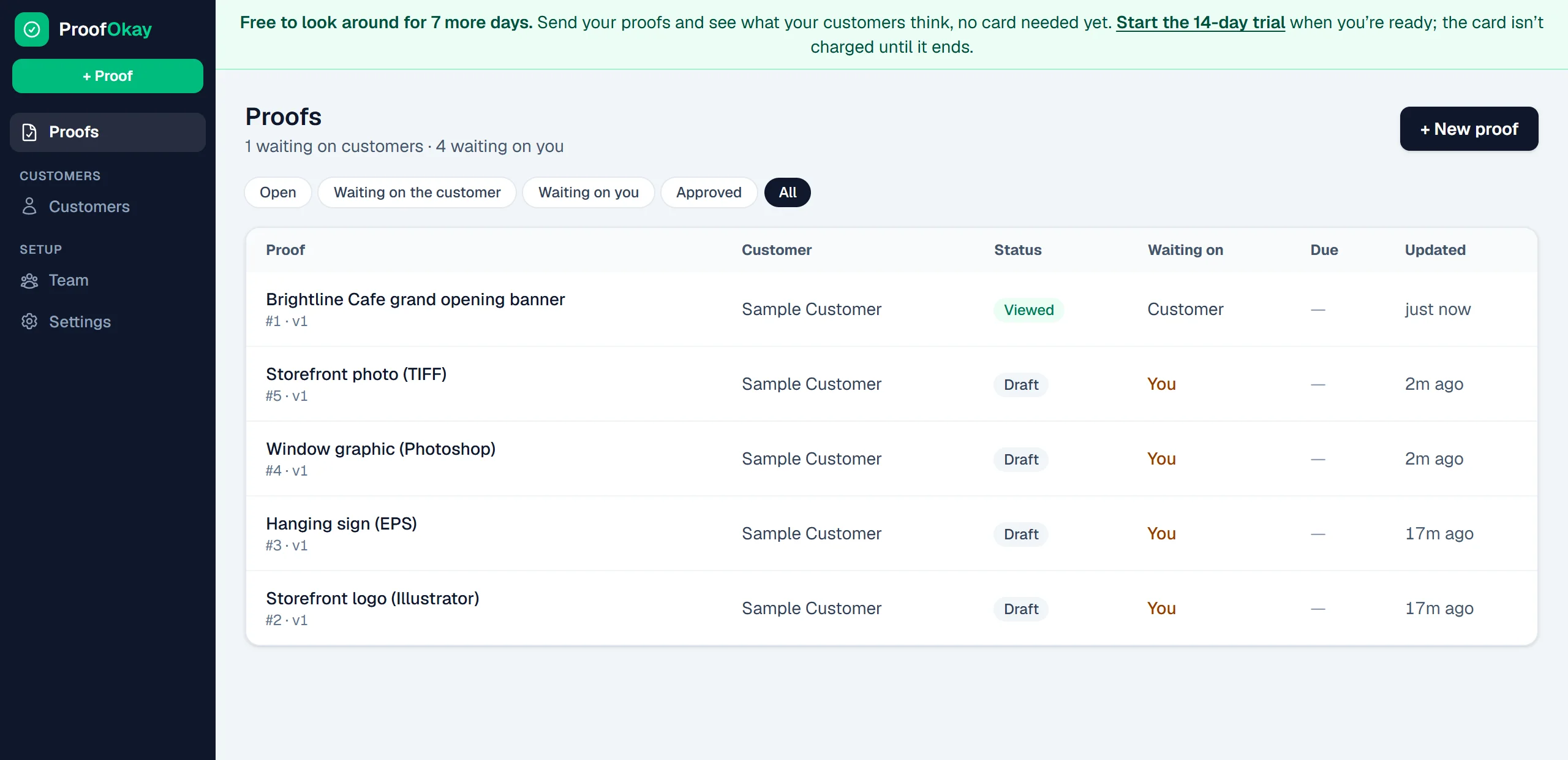This screenshot has height=760, width=1568.
Task: Filter by Waiting on the customer
Action: click(417, 192)
